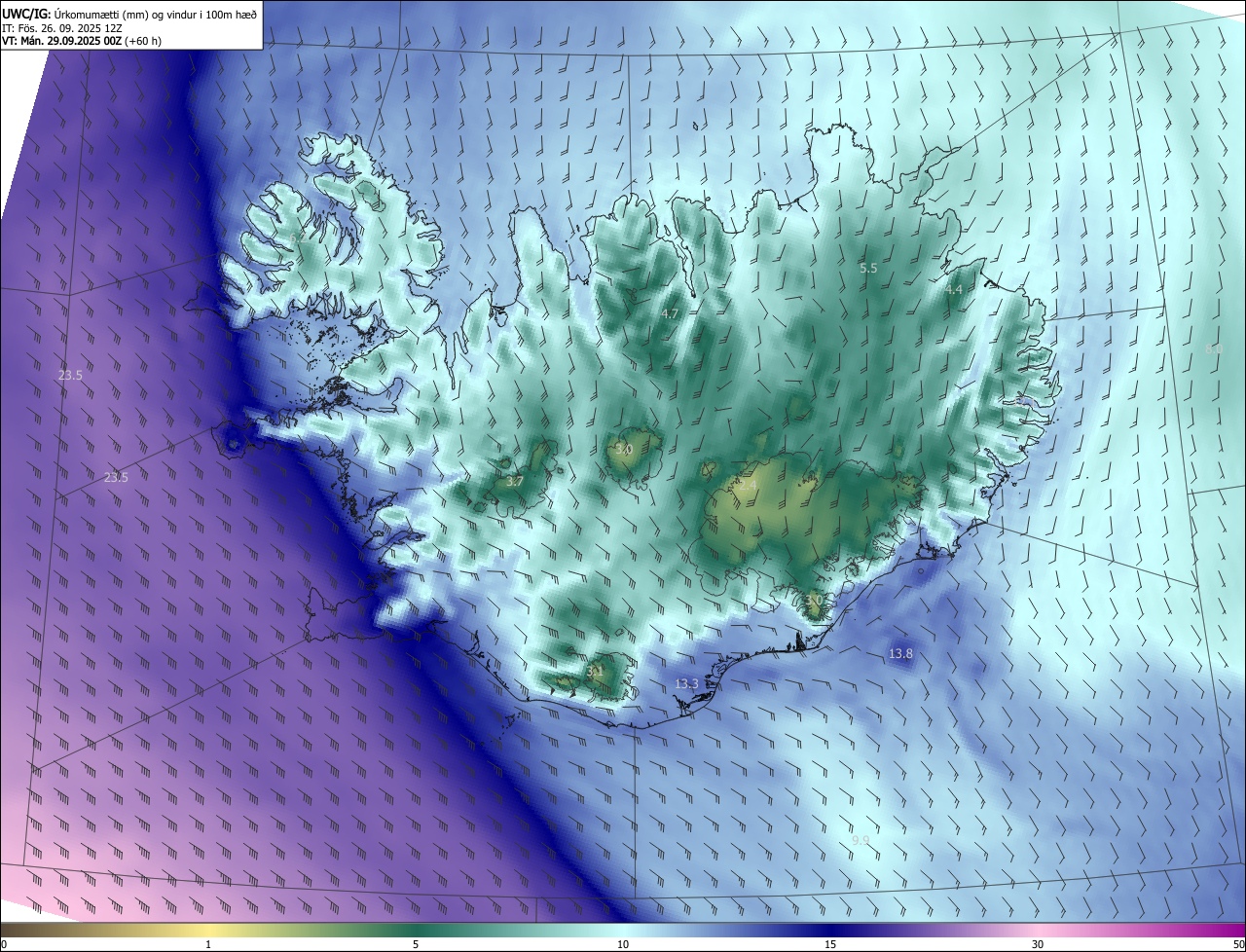This screenshot has height=952, width=1246.
Task: Click the 4.7 value in north Iceland
Action: click(x=670, y=313)
